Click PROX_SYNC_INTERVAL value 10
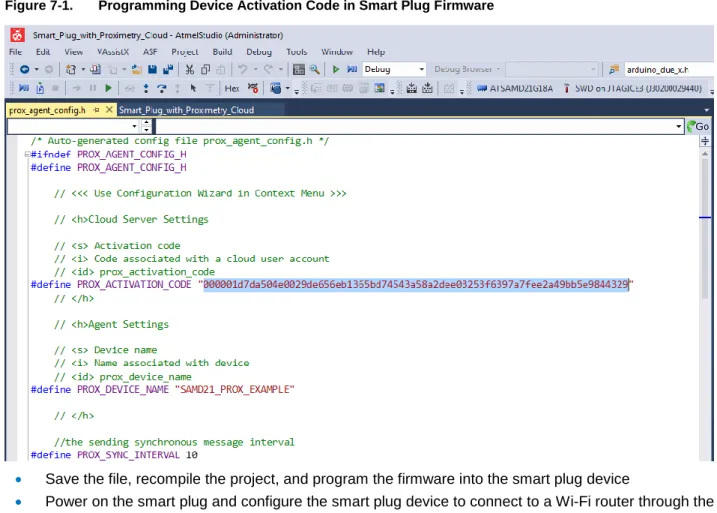Image resolution: width=717 pixels, height=513 pixels. tap(192, 455)
